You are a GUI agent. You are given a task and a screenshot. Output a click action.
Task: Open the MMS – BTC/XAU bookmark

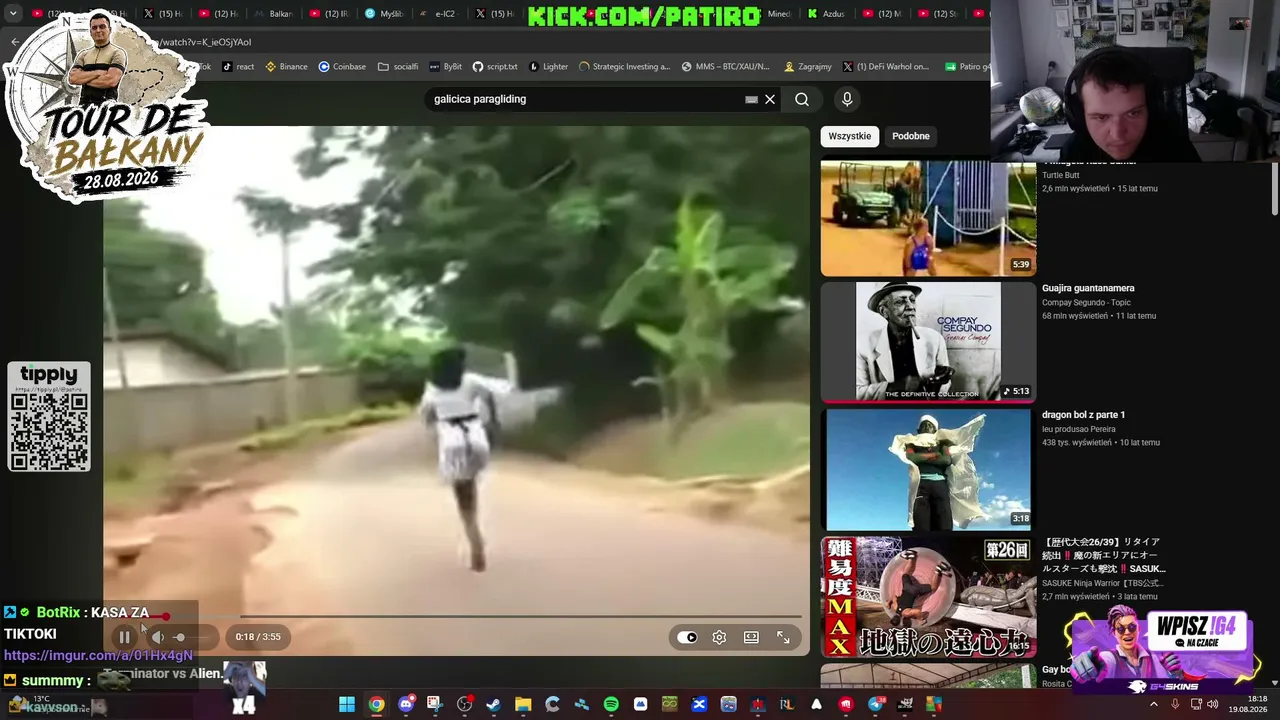(726, 67)
